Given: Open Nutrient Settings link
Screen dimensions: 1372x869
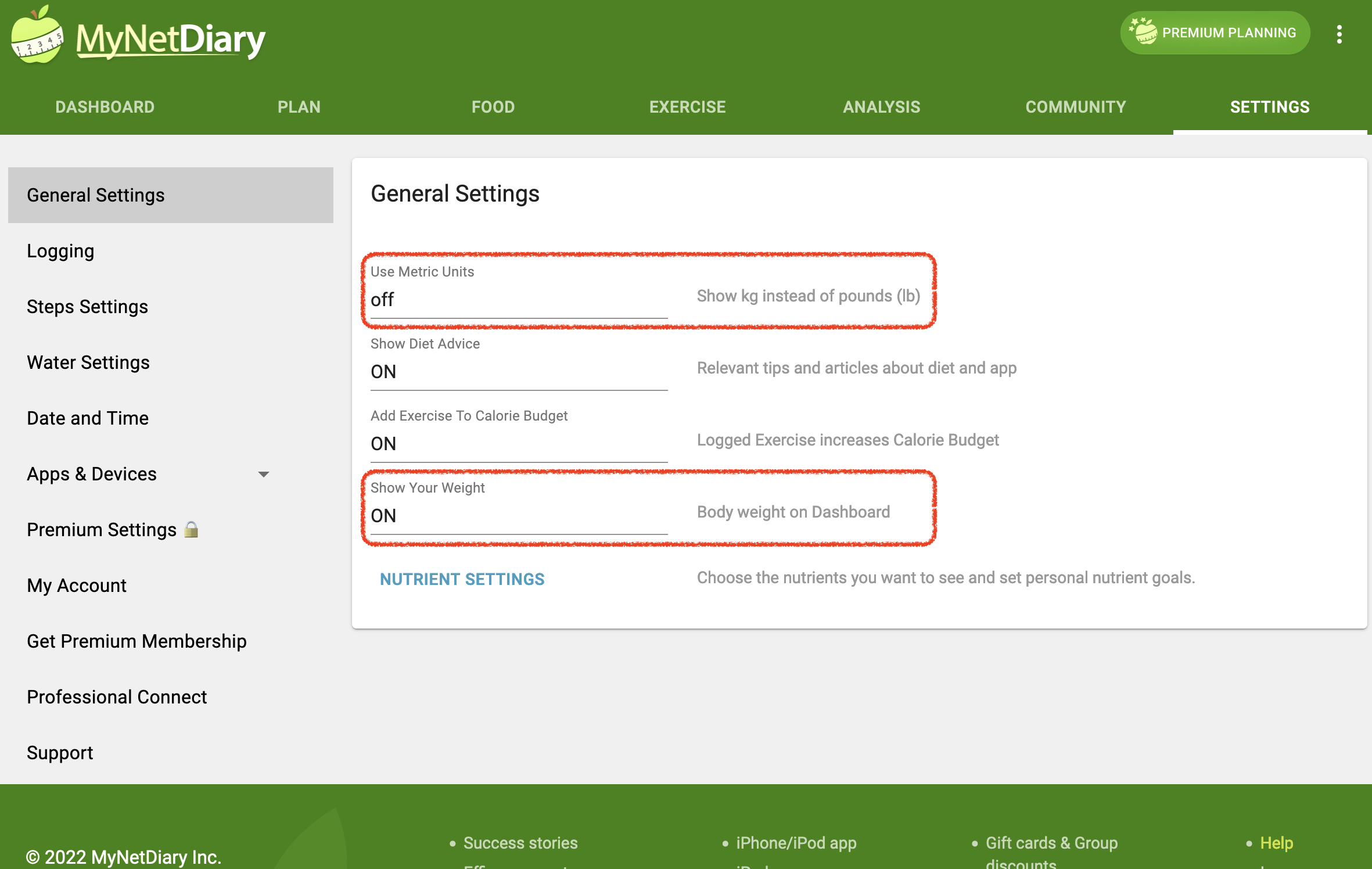Looking at the screenshot, I should tap(462, 579).
